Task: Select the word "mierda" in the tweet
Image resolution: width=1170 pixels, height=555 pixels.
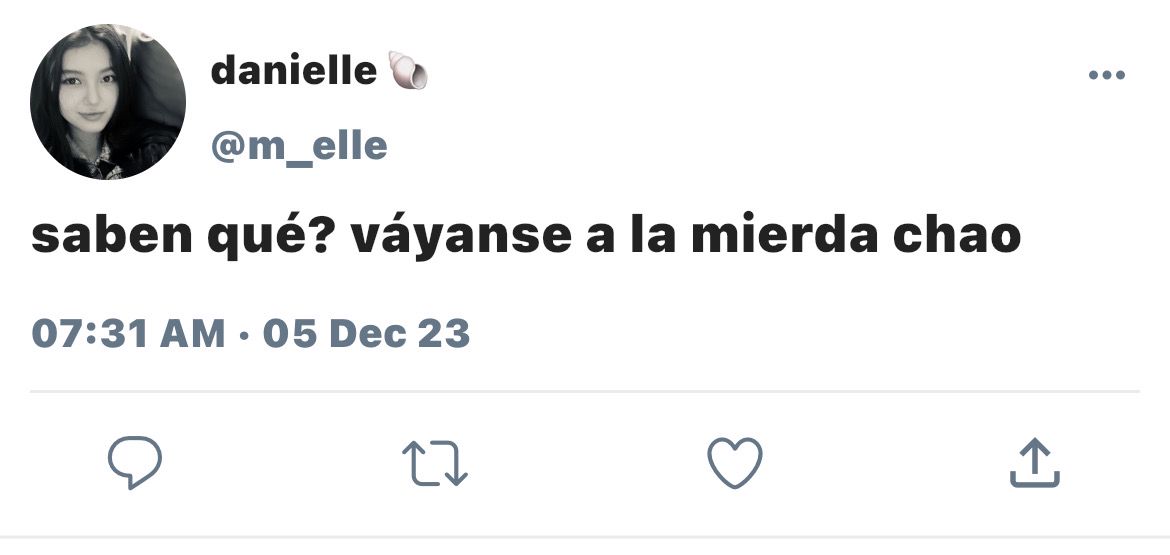Action: pos(784,235)
